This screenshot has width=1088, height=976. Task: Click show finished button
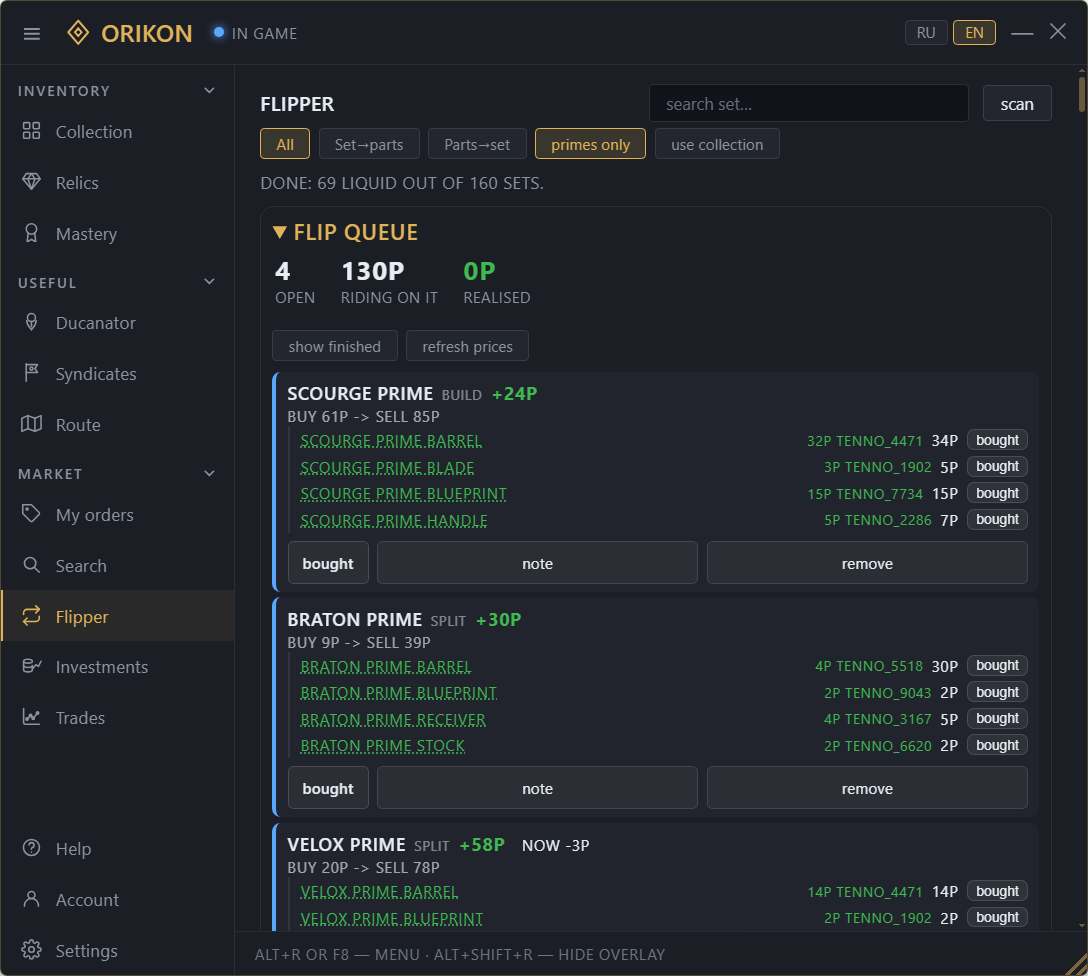click(x=334, y=346)
